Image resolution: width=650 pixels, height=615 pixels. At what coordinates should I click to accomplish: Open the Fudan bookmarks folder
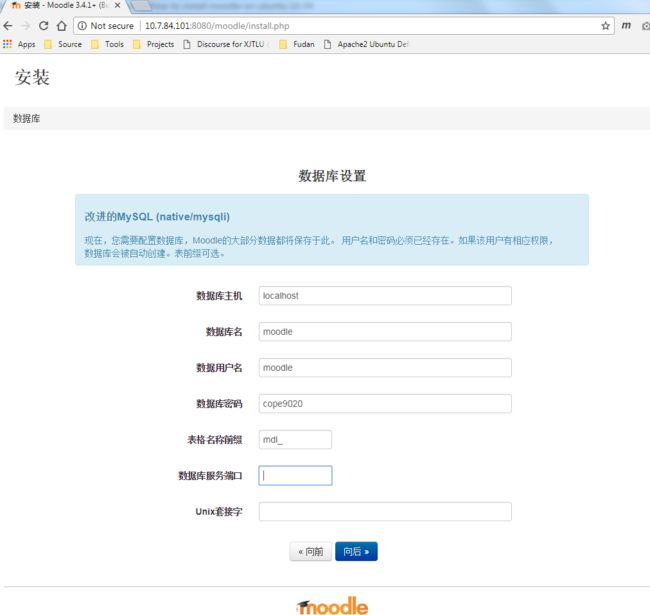(x=297, y=44)
